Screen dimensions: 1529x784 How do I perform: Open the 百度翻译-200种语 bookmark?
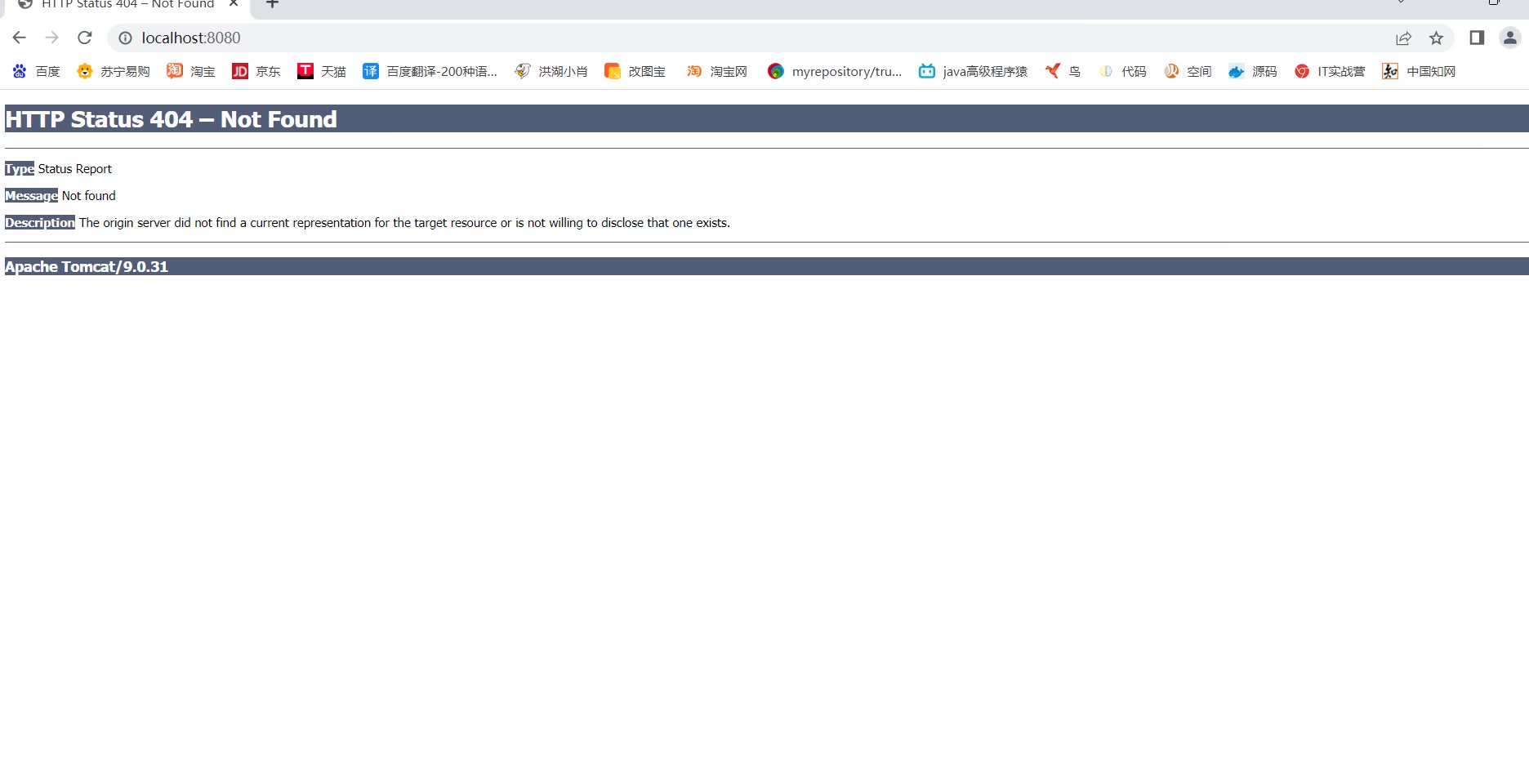pyautogui.click(x=430, y=71)
